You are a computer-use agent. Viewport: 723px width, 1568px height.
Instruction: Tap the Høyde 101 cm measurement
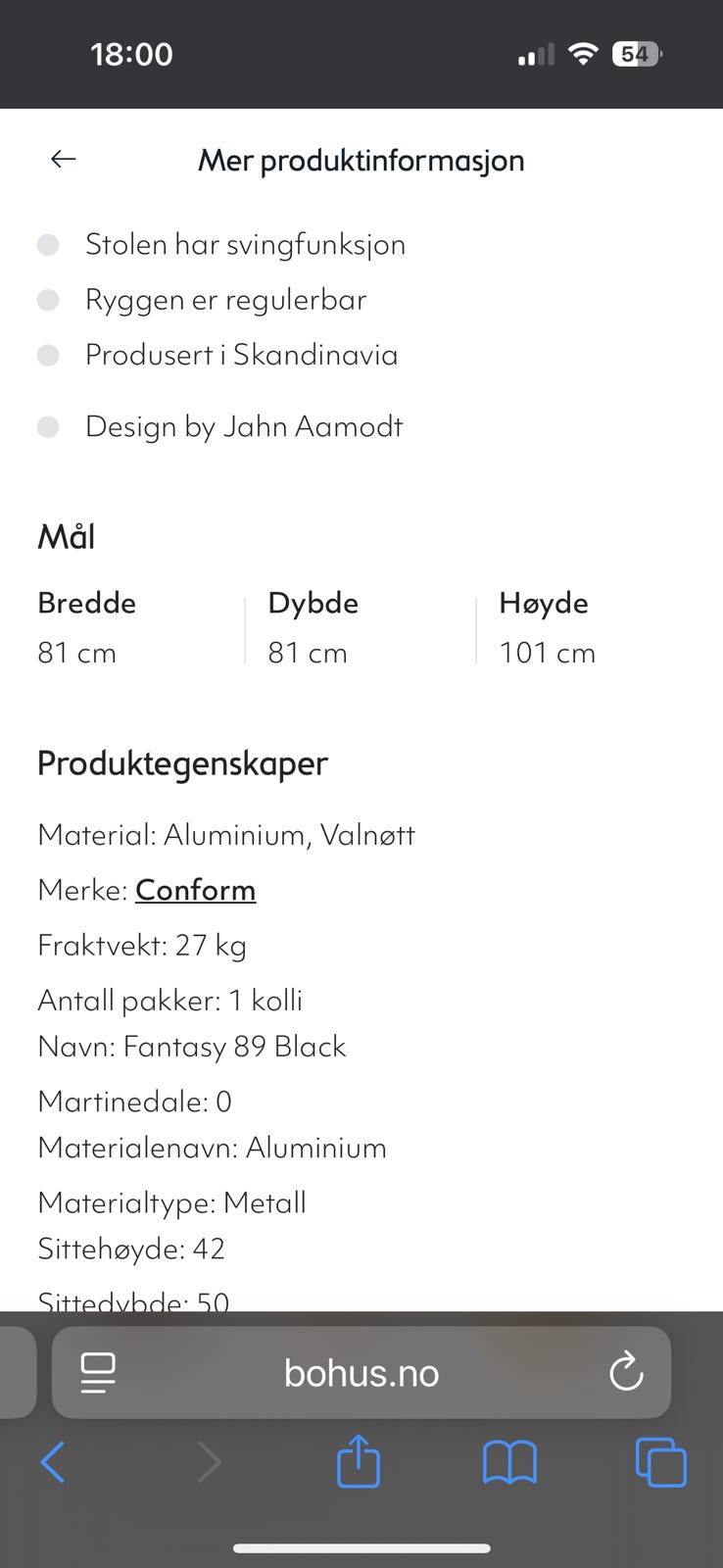pos(546,652)
